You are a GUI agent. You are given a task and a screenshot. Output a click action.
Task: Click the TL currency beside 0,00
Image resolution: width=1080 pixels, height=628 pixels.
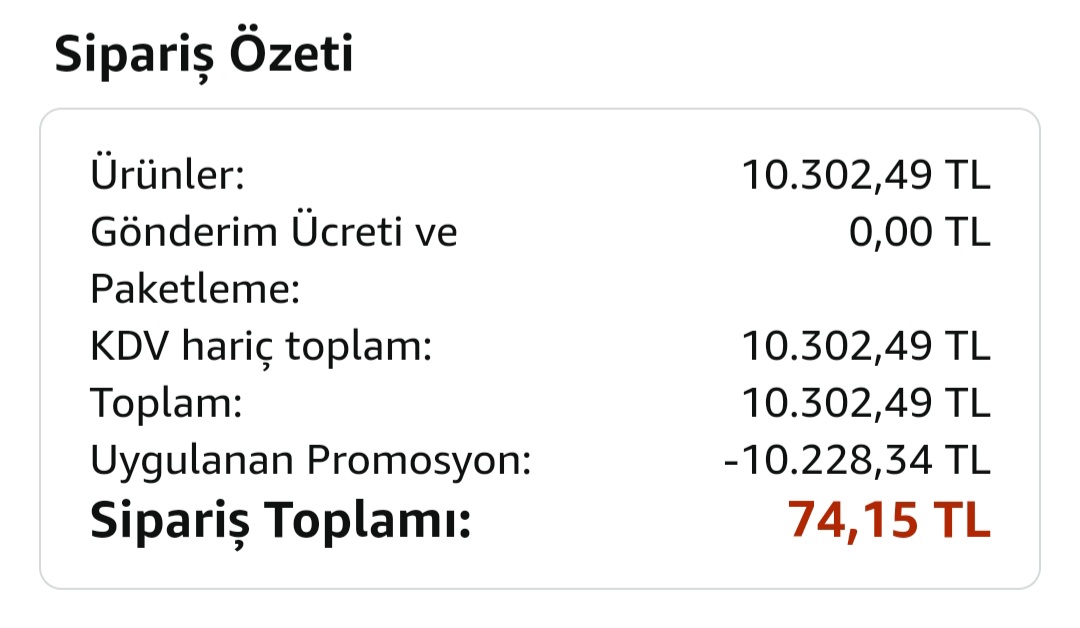[x=966, y=232]
